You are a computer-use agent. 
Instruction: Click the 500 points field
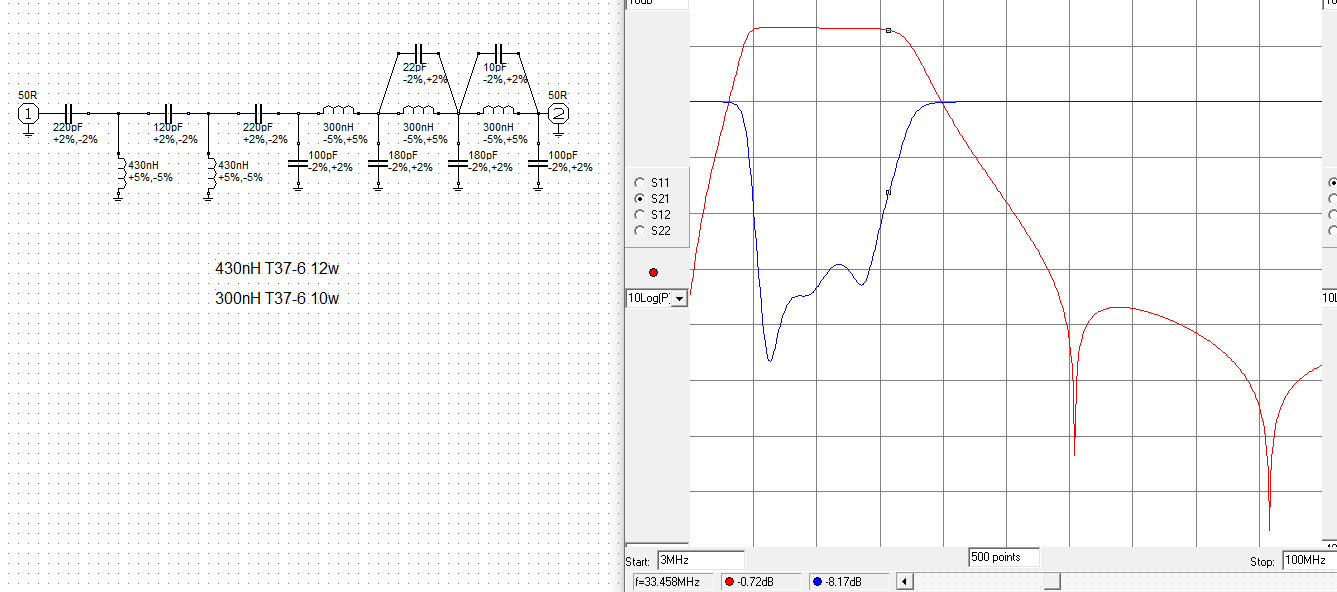1003,557
